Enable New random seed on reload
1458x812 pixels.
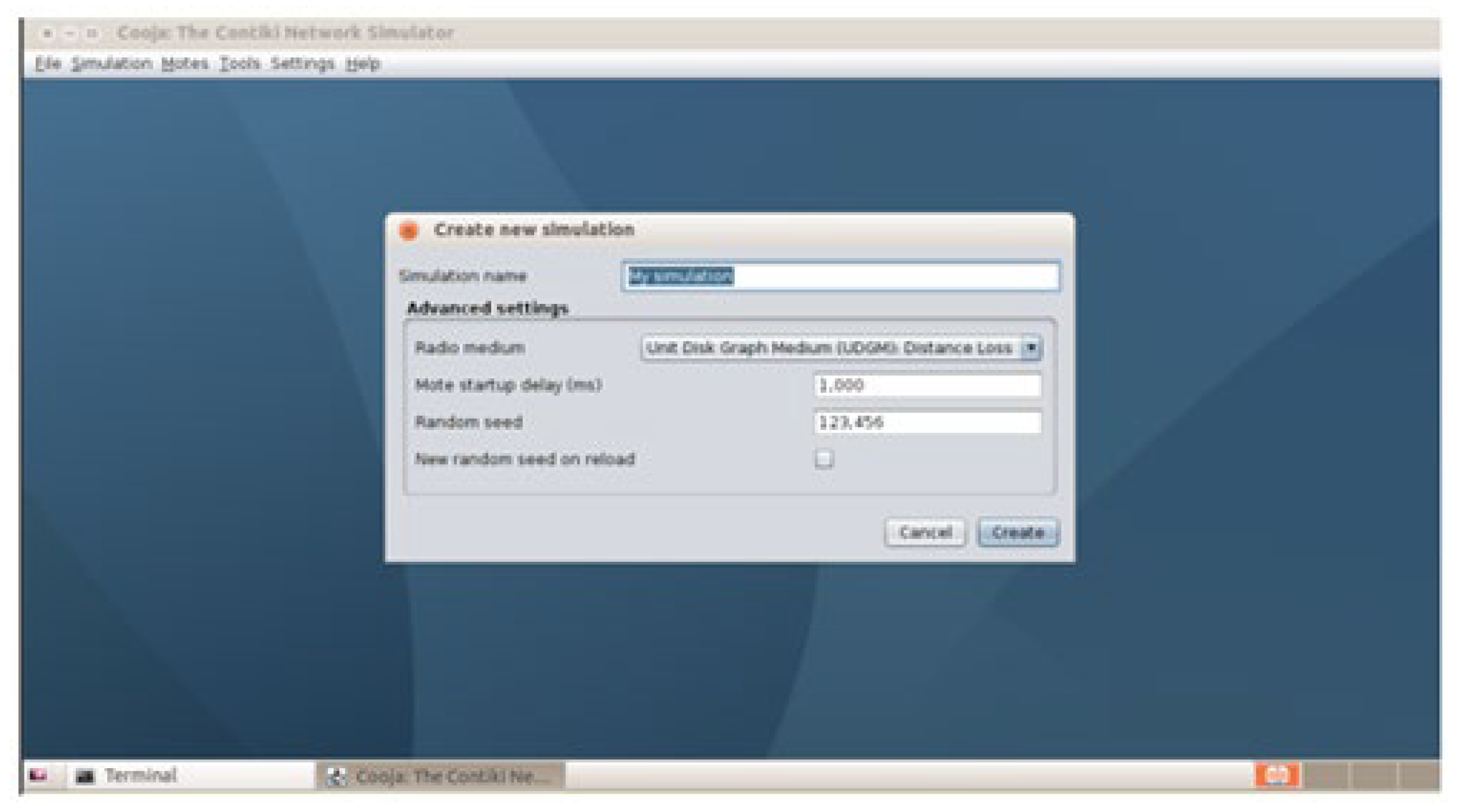point(824,459)
